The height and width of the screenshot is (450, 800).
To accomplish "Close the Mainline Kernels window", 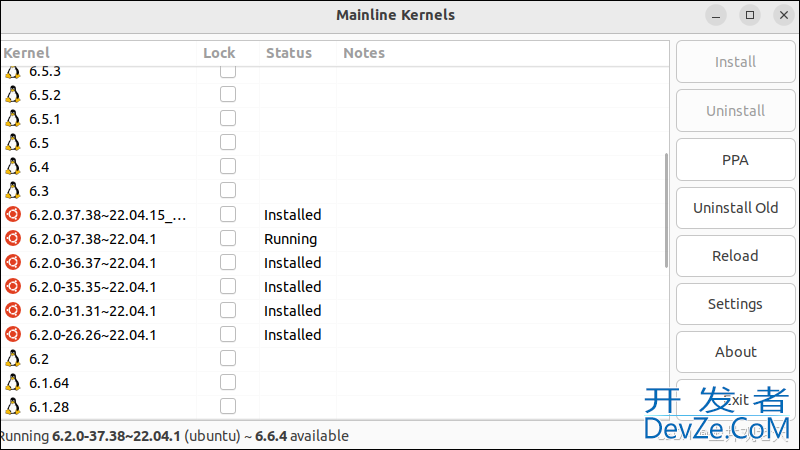I will (784, 15).
